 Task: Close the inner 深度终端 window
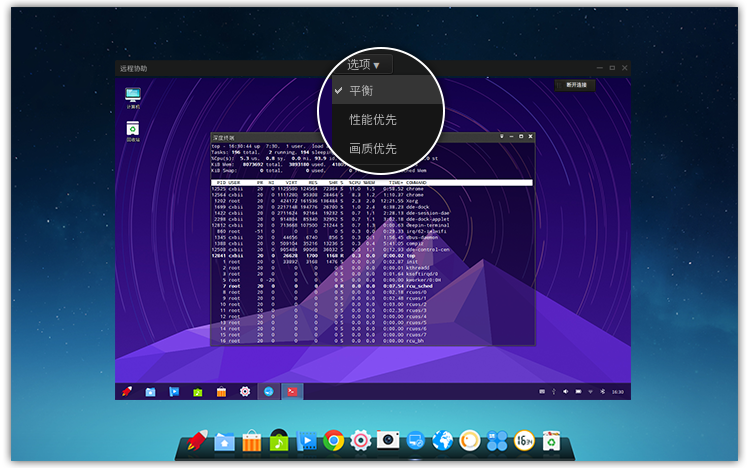[530, 137]
